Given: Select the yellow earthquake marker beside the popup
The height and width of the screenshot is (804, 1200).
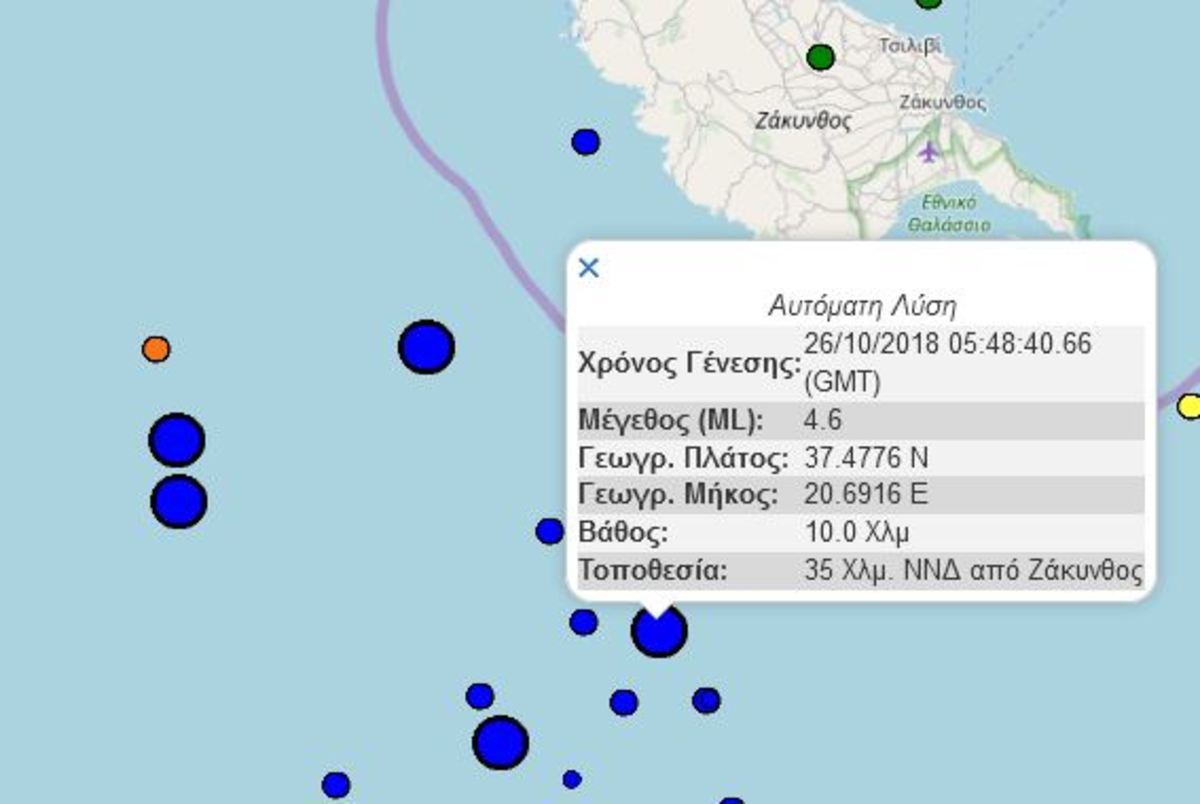Looking at the screenshot, I should (1189, 406).
